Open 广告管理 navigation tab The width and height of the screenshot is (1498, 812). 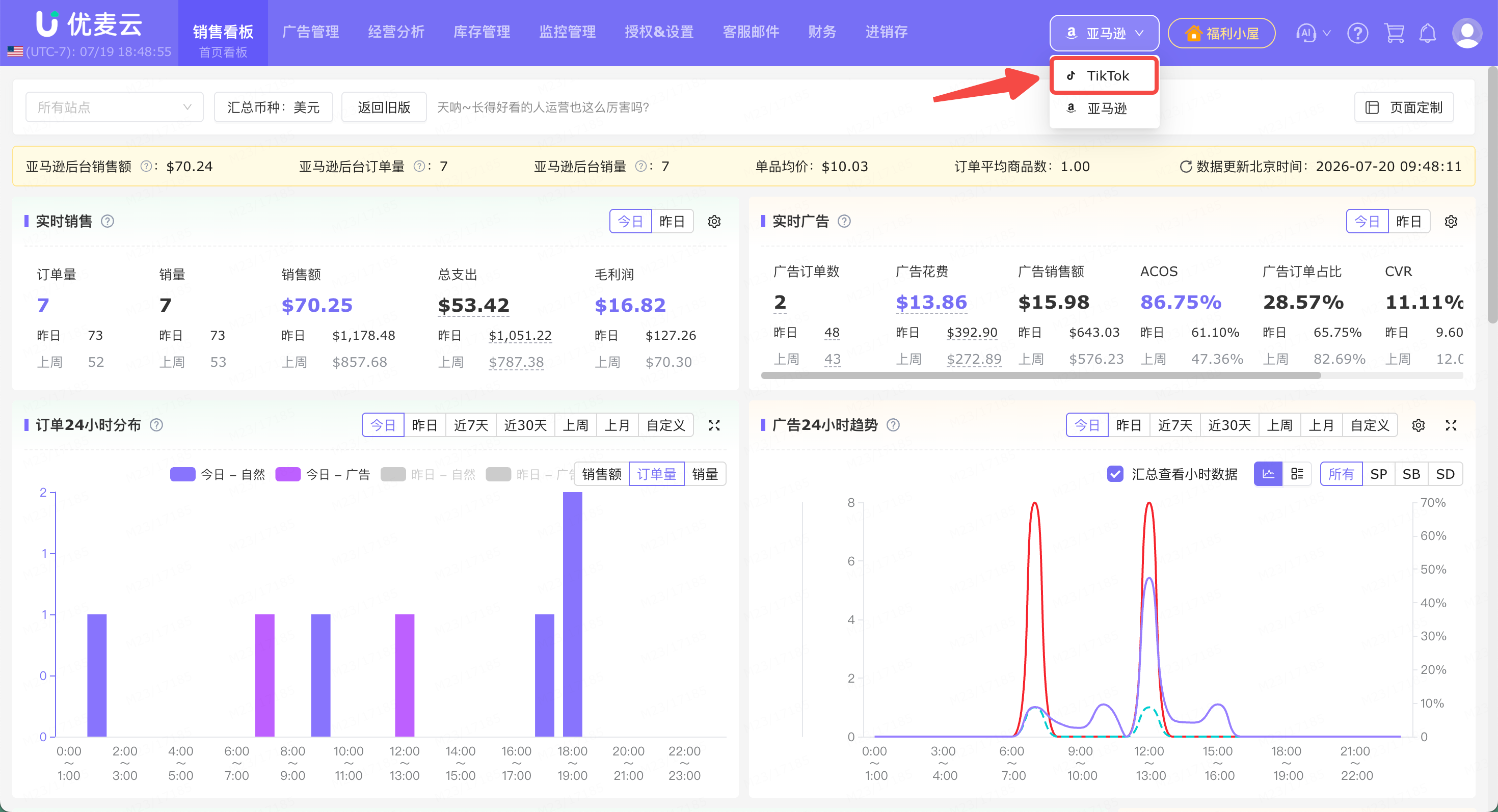click(x=310, y=32)
